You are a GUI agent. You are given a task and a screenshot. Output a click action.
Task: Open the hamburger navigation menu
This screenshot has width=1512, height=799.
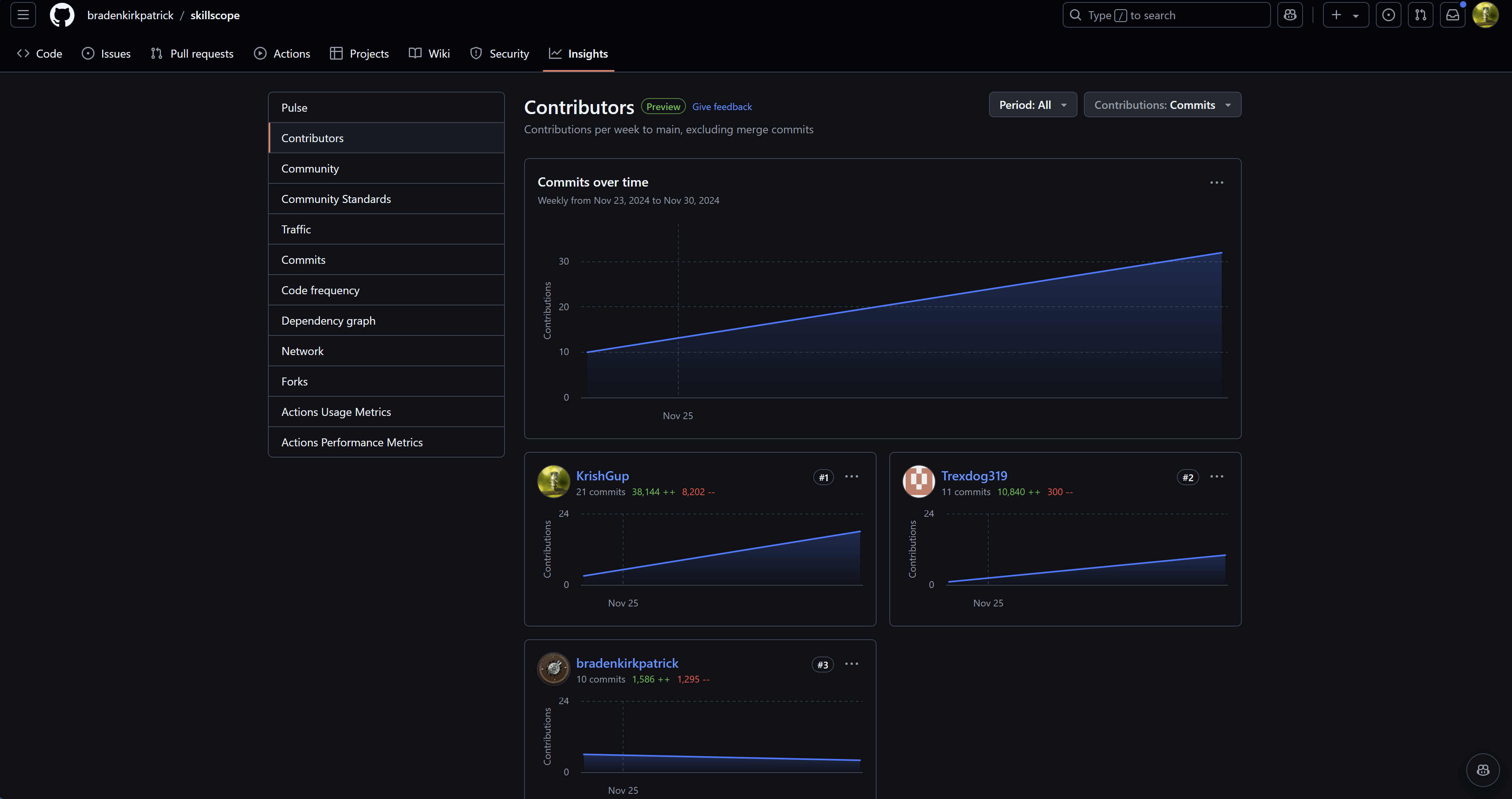tap(23, 15)
